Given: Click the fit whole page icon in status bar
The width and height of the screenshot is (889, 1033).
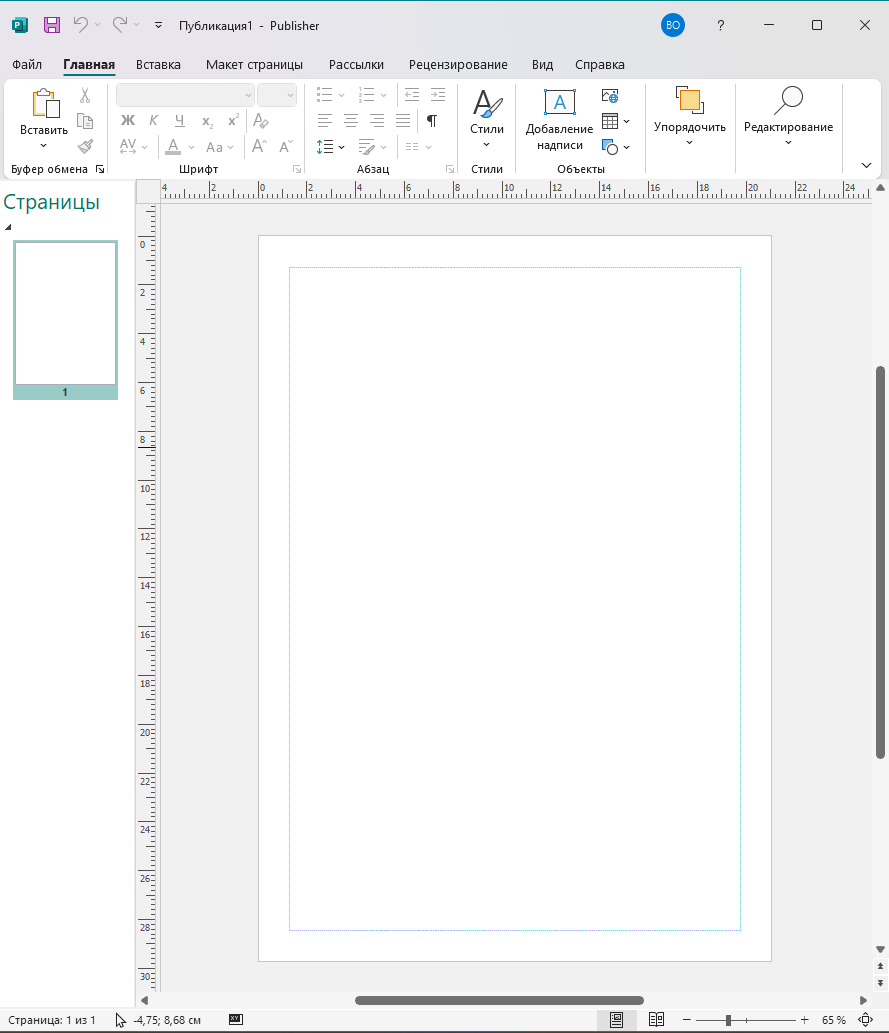Looking at the screenshot, I should 866,1020.
